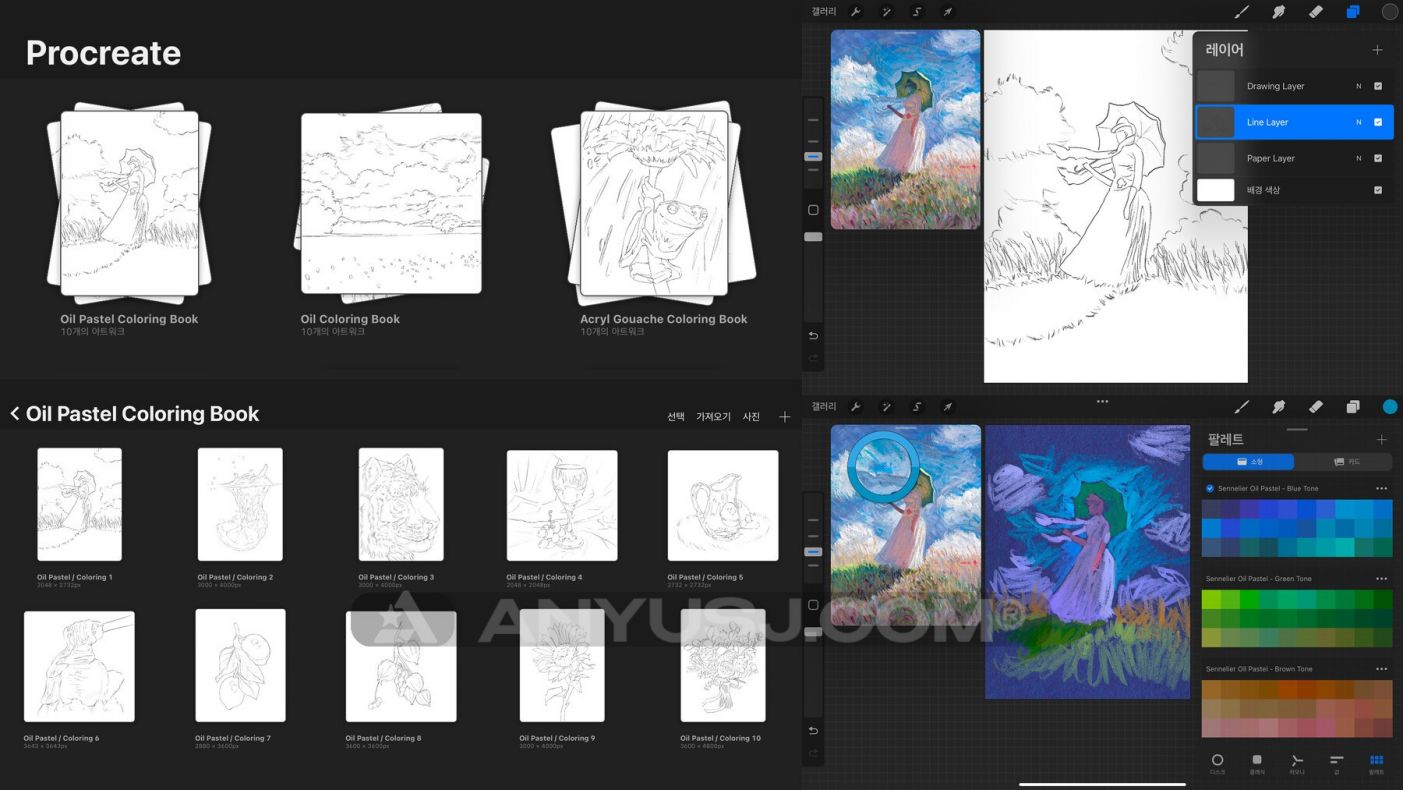Tap the blue active color circle in palette screen
This screenshot has width=1403, height=790.
tap(1390, 407)
